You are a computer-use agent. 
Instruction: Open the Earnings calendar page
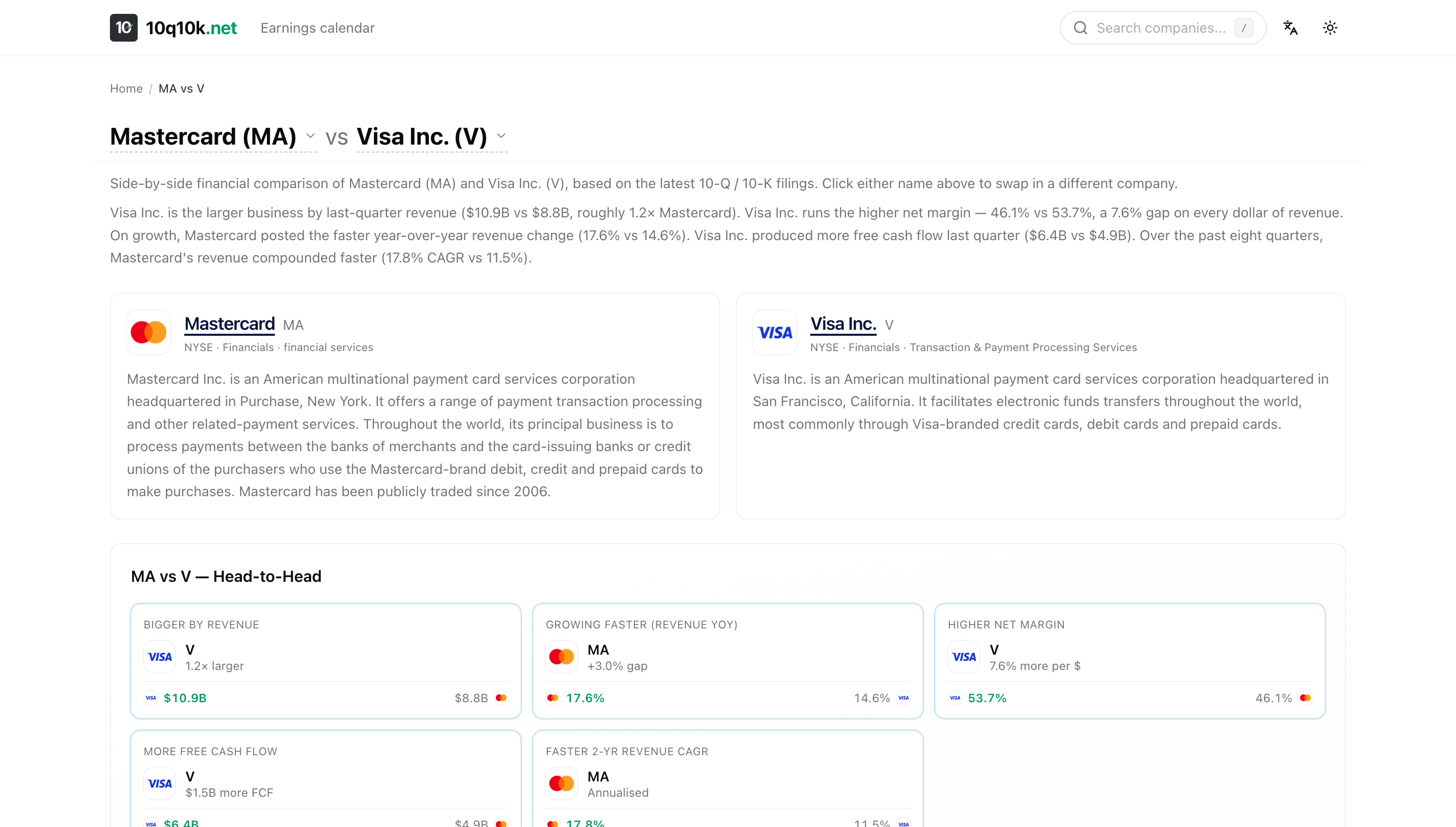click(x=317, y=28)
